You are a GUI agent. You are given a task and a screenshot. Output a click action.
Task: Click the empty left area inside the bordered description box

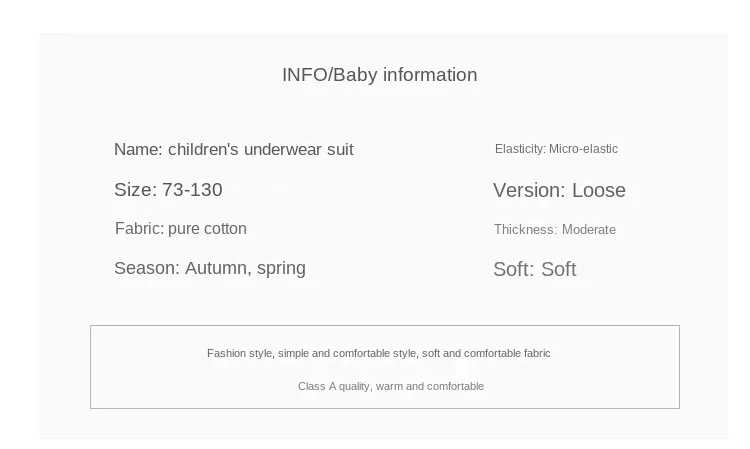(x=140, y=368)
